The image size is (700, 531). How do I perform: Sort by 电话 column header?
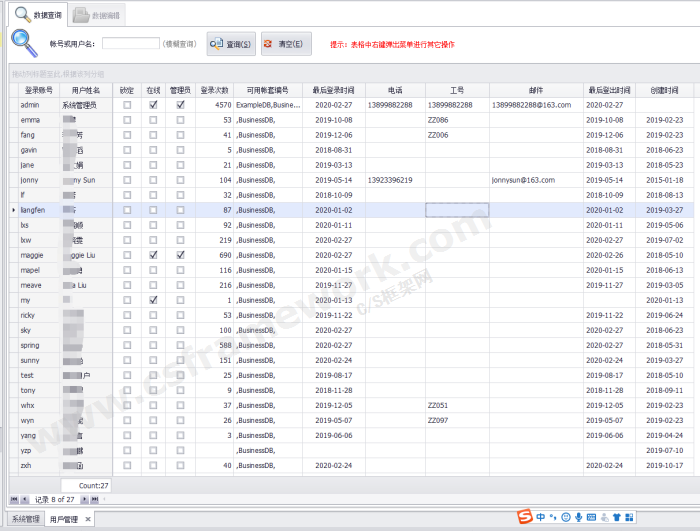395,90
